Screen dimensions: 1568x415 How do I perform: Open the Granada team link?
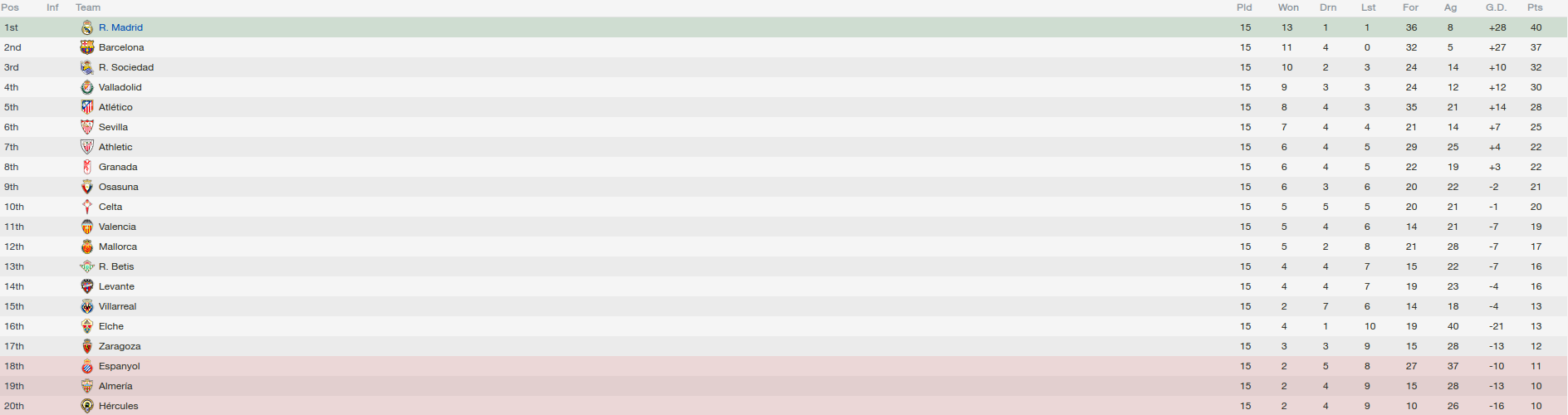click(x=118, y=167)
